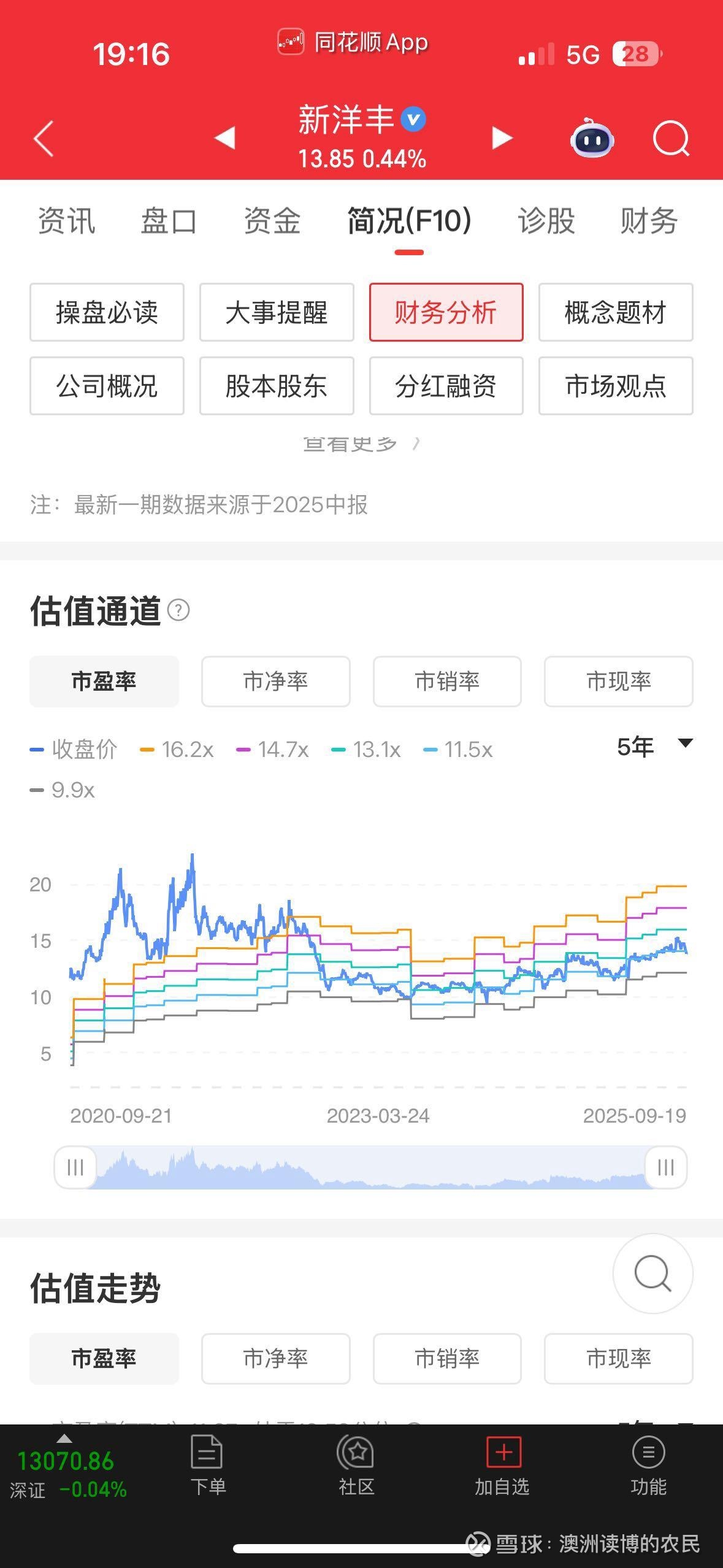The height and width of the screenshot is (1568, 723).
Task: Open the AI robot assistant
Action: (592, 138)
